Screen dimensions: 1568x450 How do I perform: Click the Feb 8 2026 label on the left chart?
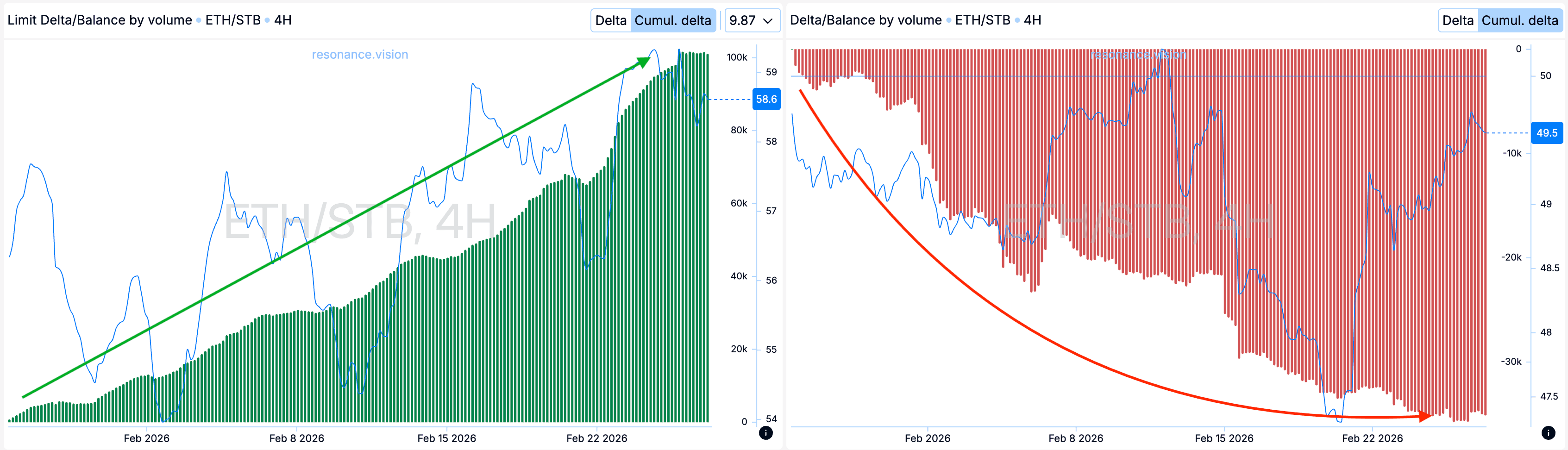click(x=296, y=438)
